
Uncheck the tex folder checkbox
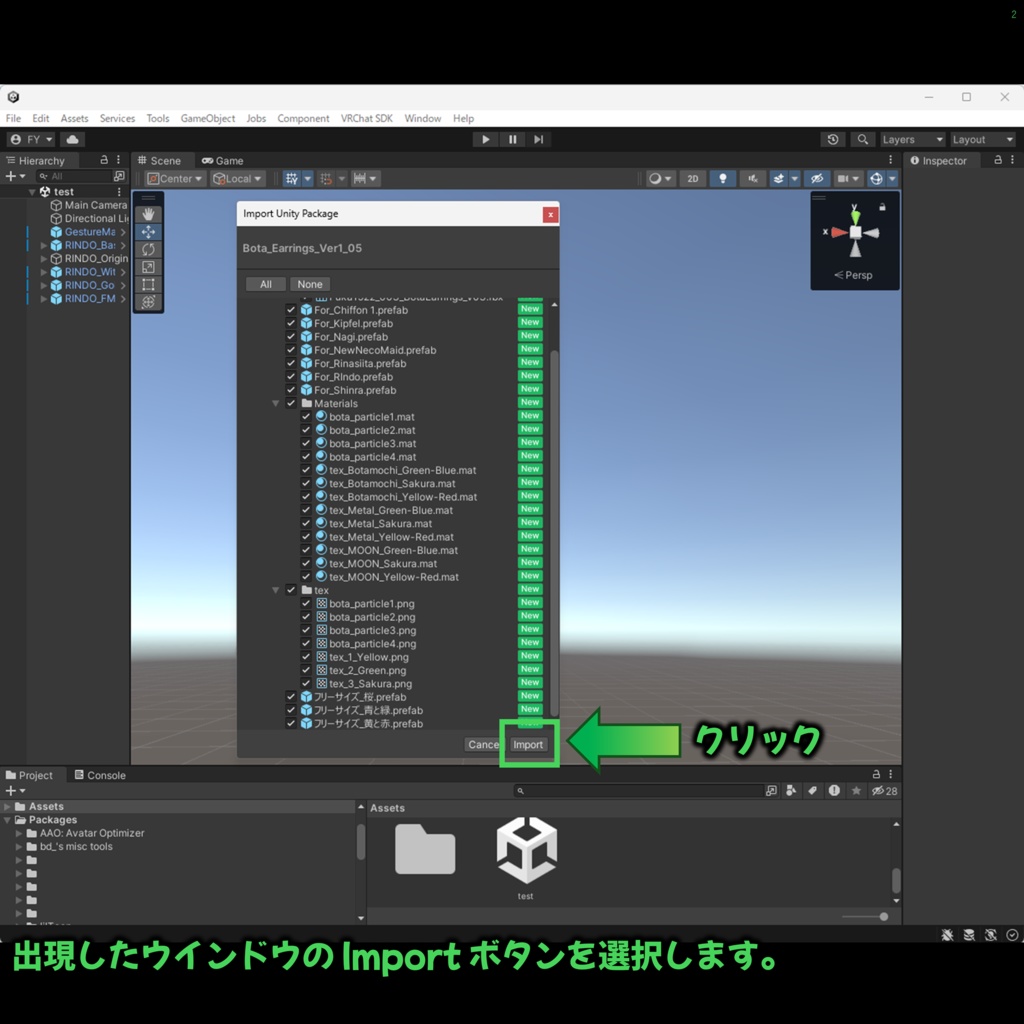click(x=291, y=590)
